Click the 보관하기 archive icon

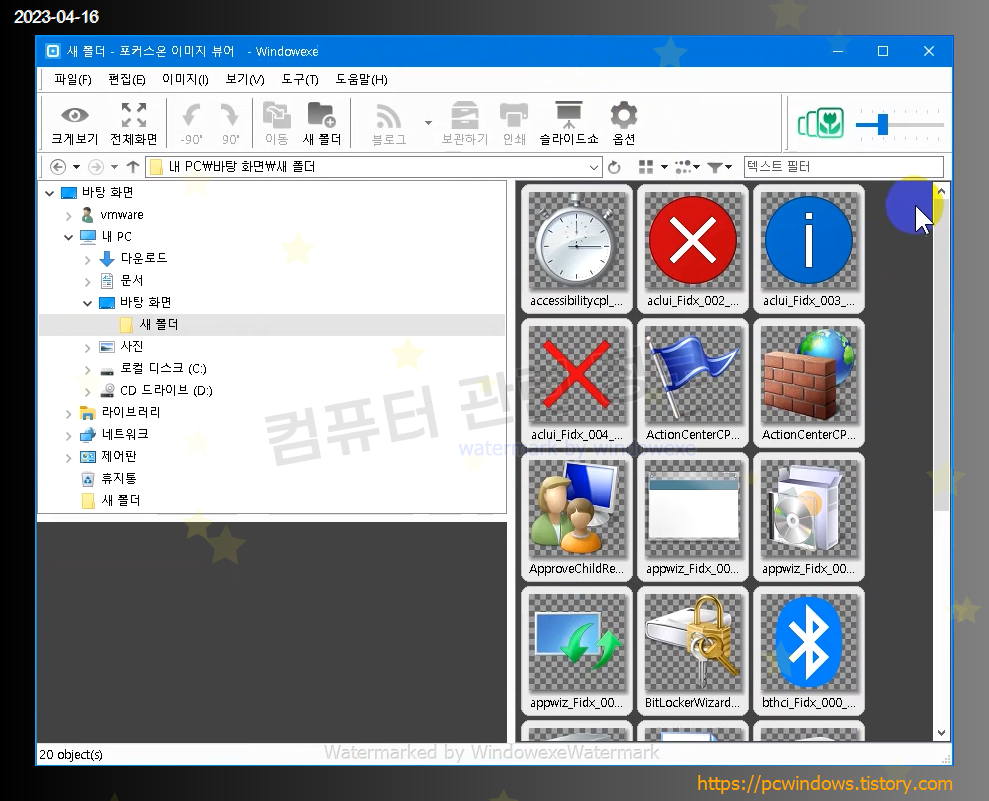click(465, 124)
